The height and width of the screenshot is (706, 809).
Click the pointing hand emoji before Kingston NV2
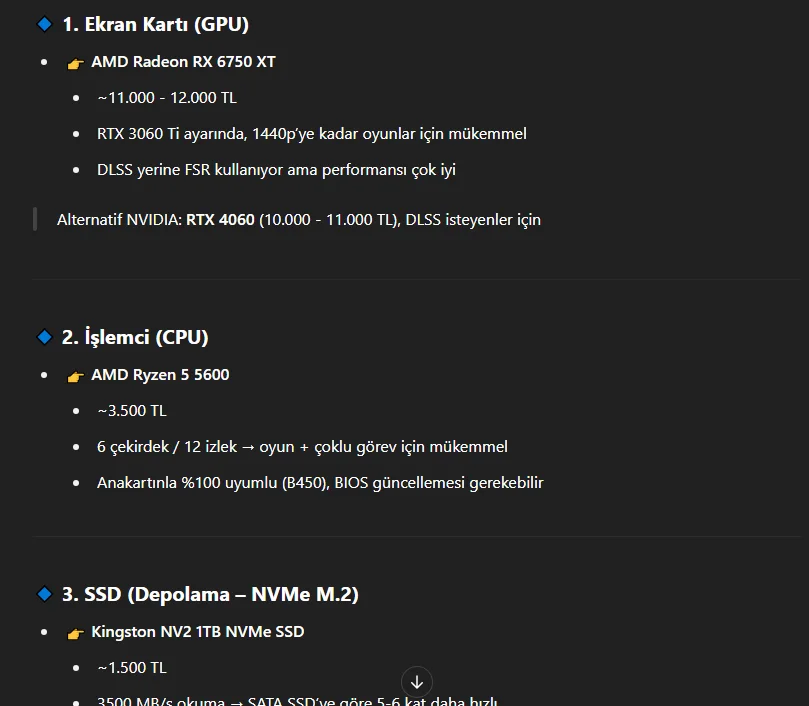point(75,633)
